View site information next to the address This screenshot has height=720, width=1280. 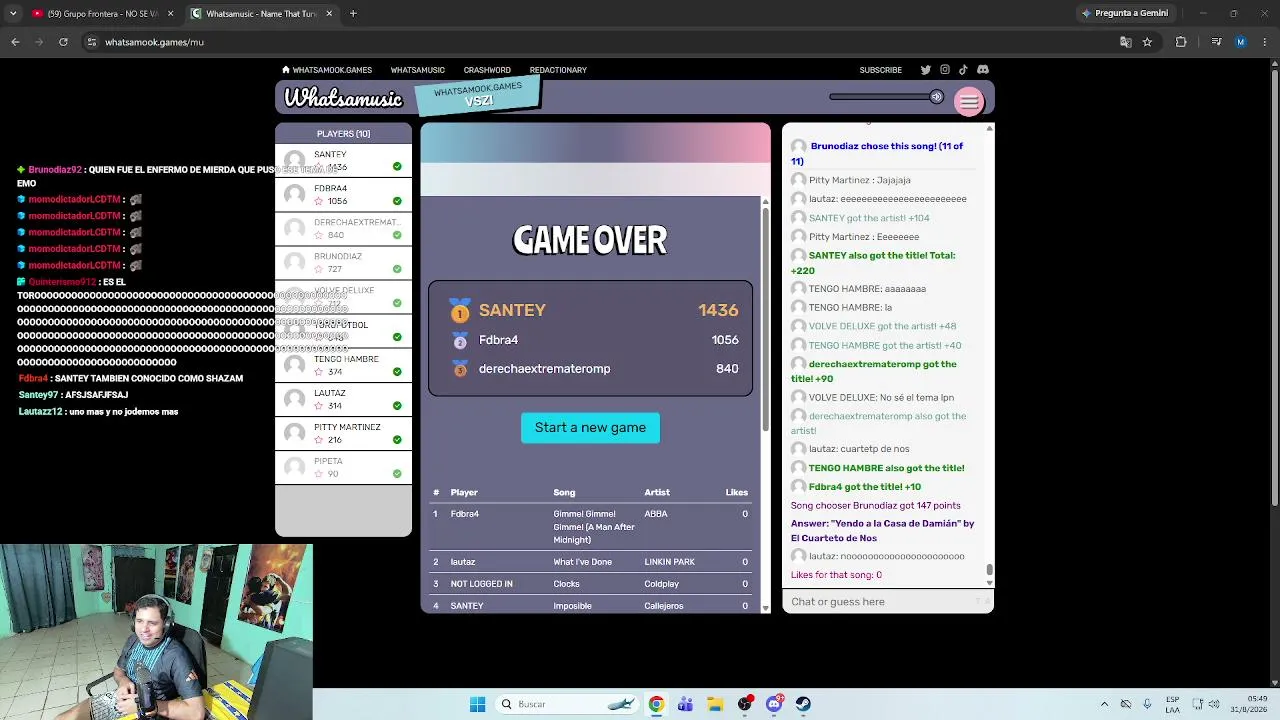coord(91,42)
